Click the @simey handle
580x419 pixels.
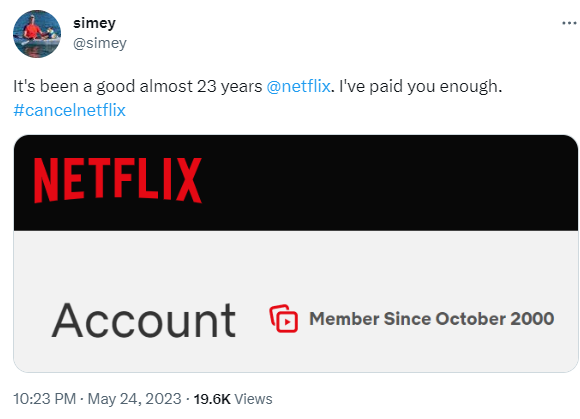(100, 43)
